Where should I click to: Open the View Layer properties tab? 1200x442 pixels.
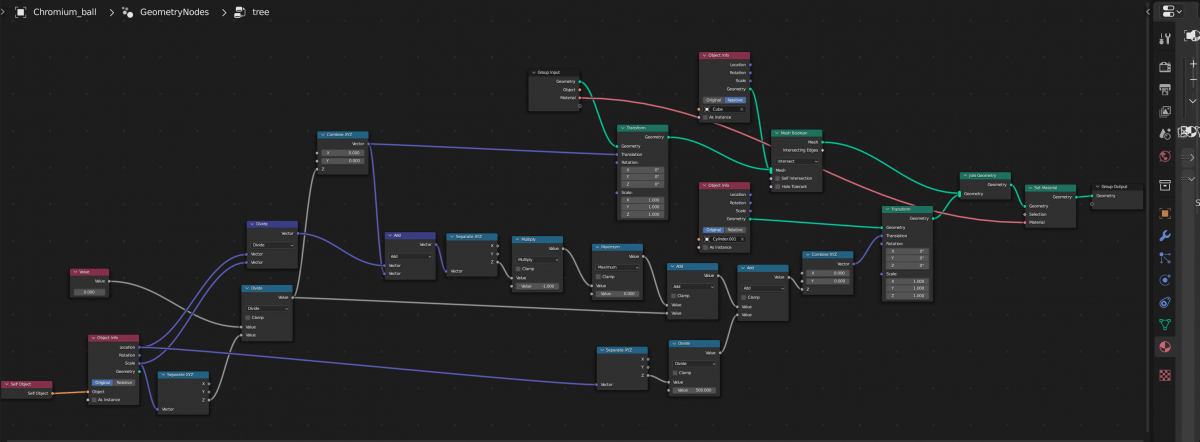[1164, 109]
